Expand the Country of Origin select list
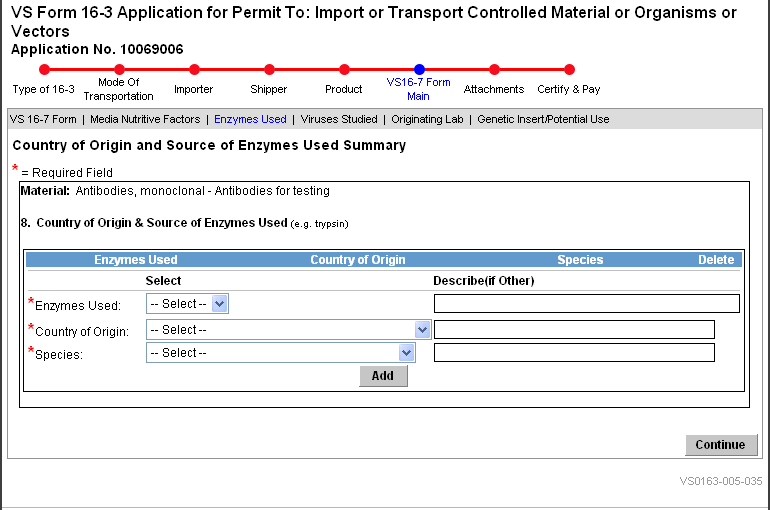 288,329
